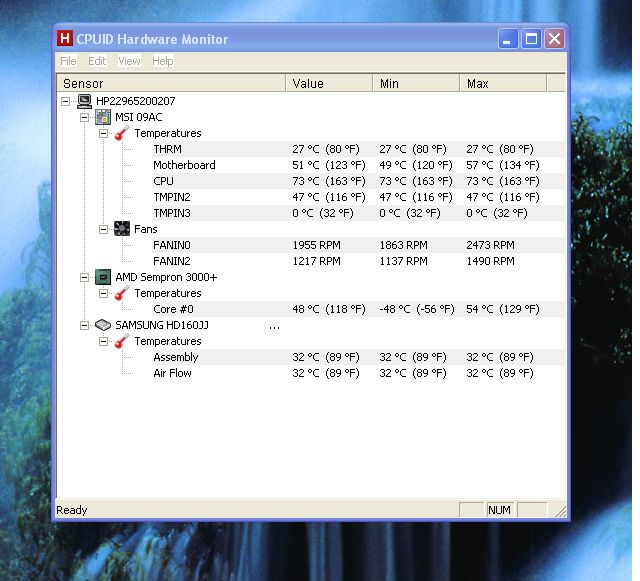Collapse the Fans group
This screenshot has width=640, height=581.
pos(104,229)
